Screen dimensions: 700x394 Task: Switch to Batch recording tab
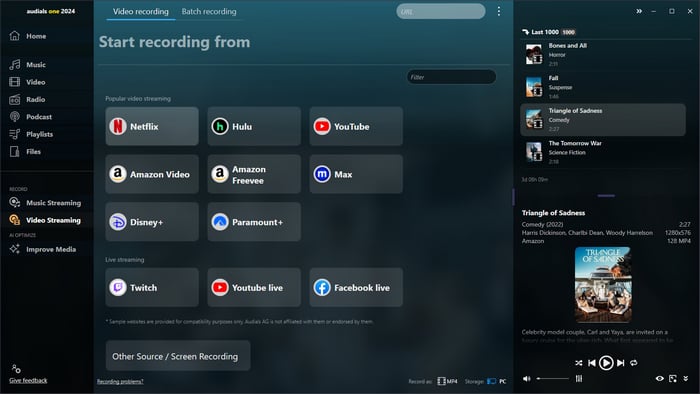[209, 12]
